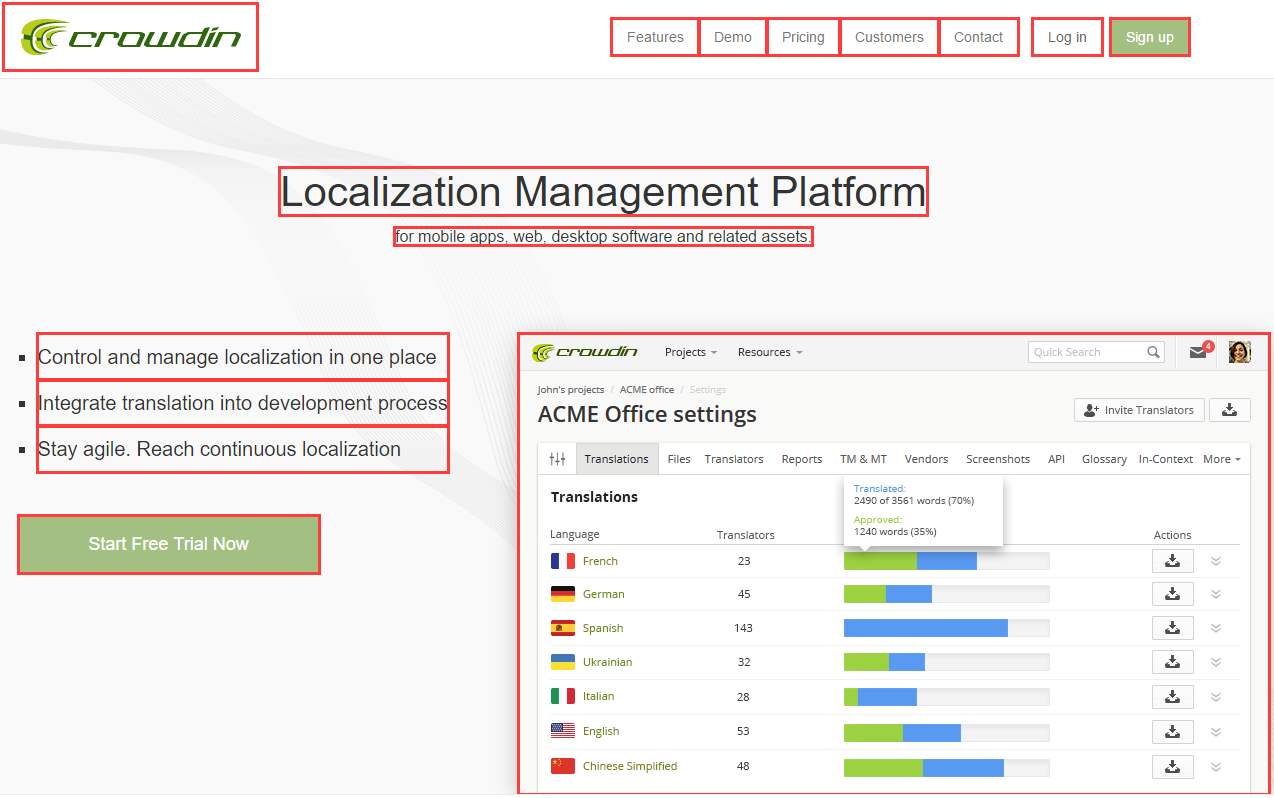Click the settings sliders icon tab
1274x798 pixels.
click(x=557, y=459)
